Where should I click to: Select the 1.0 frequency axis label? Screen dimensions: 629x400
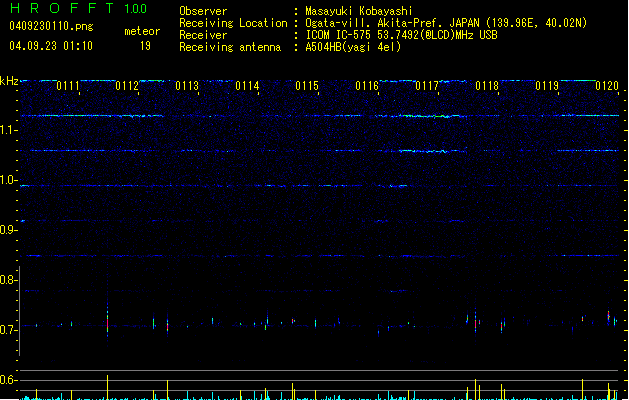9,181
